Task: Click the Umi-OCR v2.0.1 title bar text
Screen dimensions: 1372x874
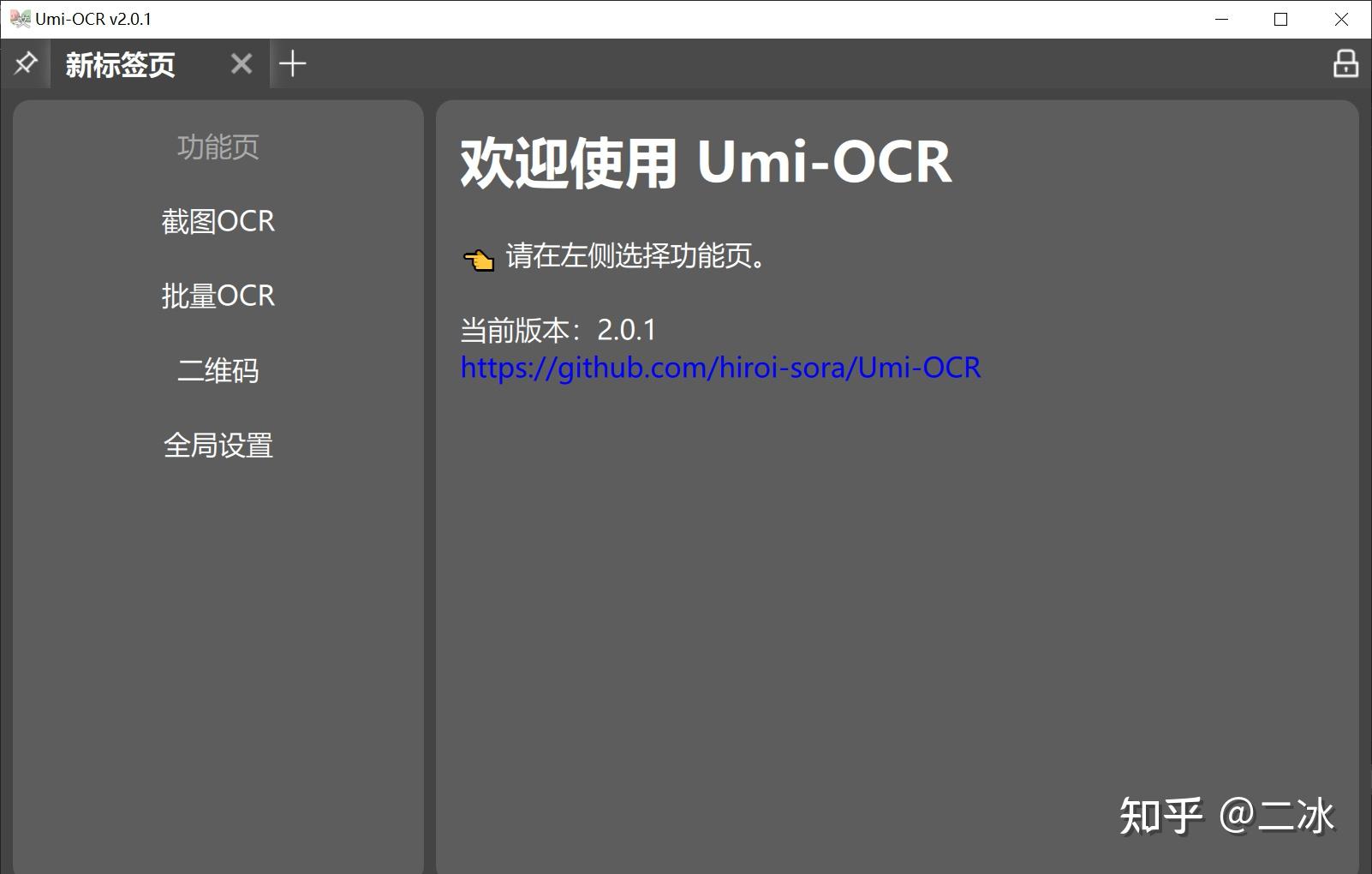Action: (x=92, y=17)
